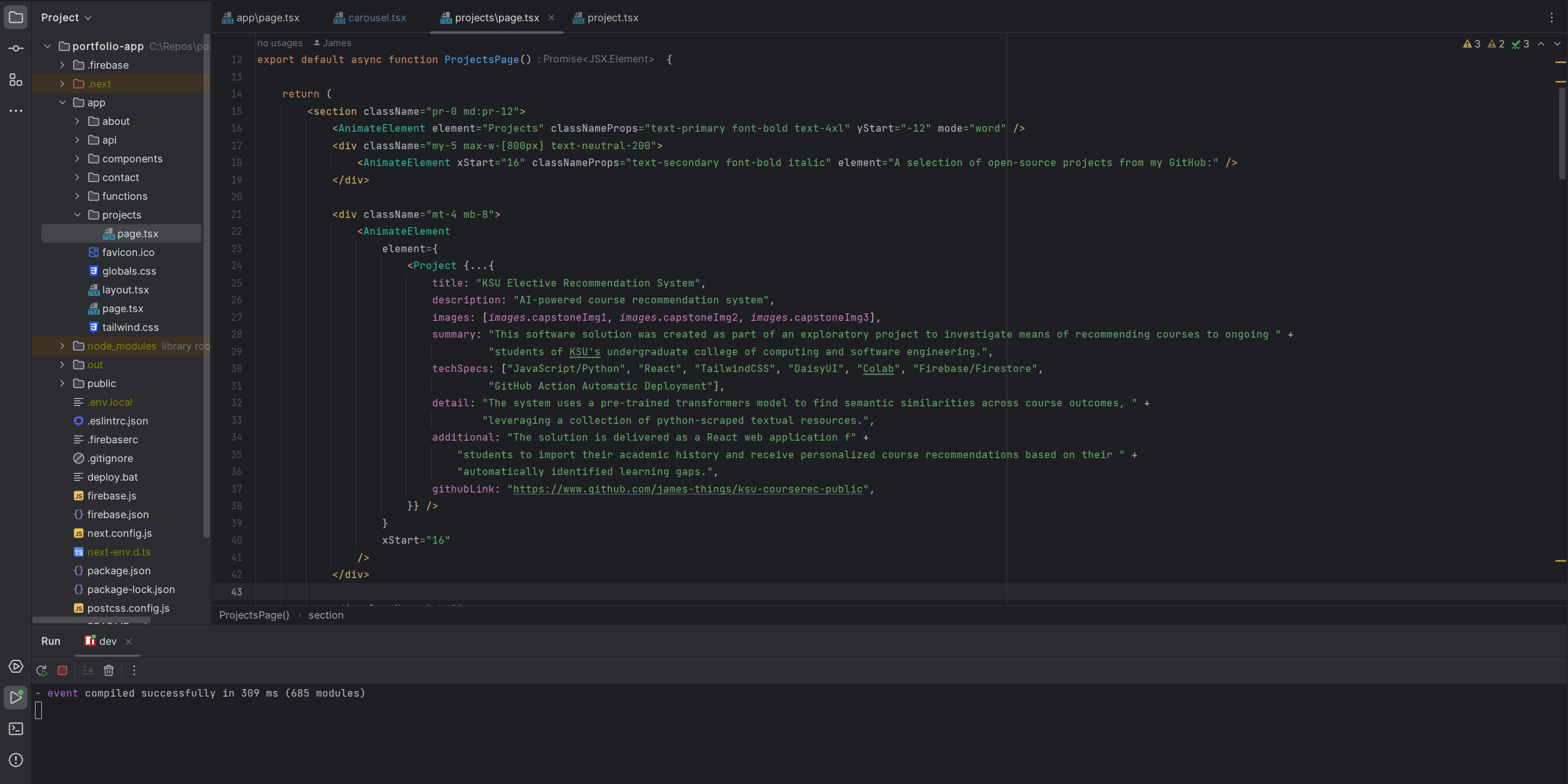
Task: Jump to next highlighted error arrow
Action: pos(1557,44)
